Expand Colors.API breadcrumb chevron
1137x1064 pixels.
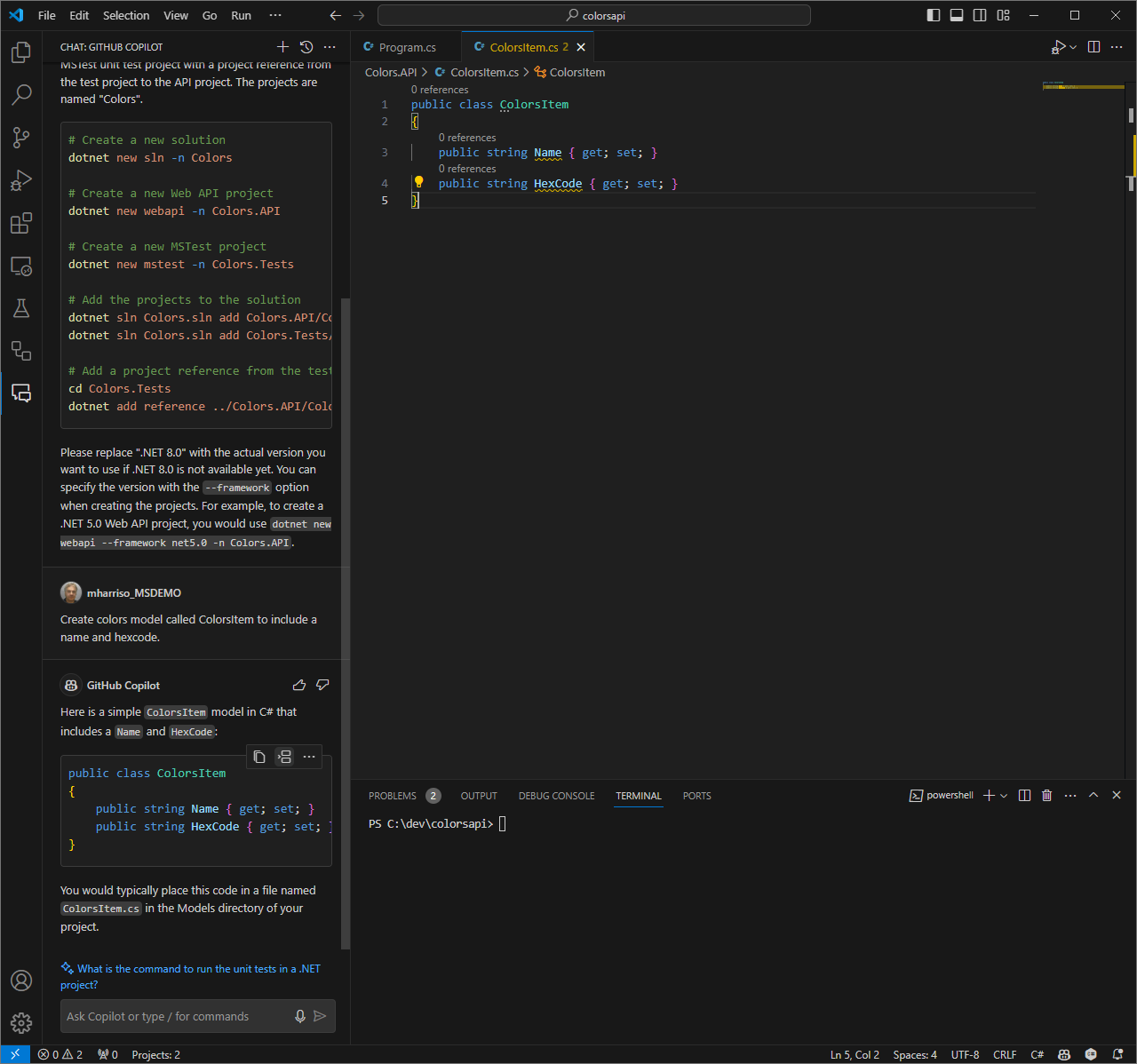425,72
